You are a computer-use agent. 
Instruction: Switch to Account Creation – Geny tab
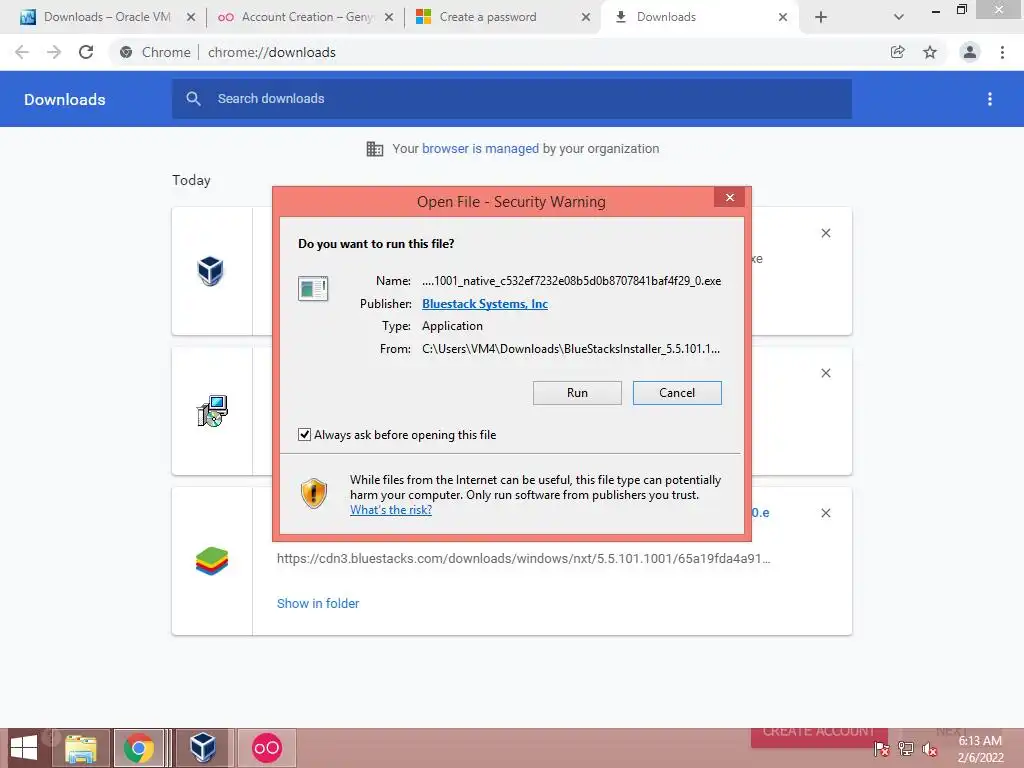click(x=307, y=17)
